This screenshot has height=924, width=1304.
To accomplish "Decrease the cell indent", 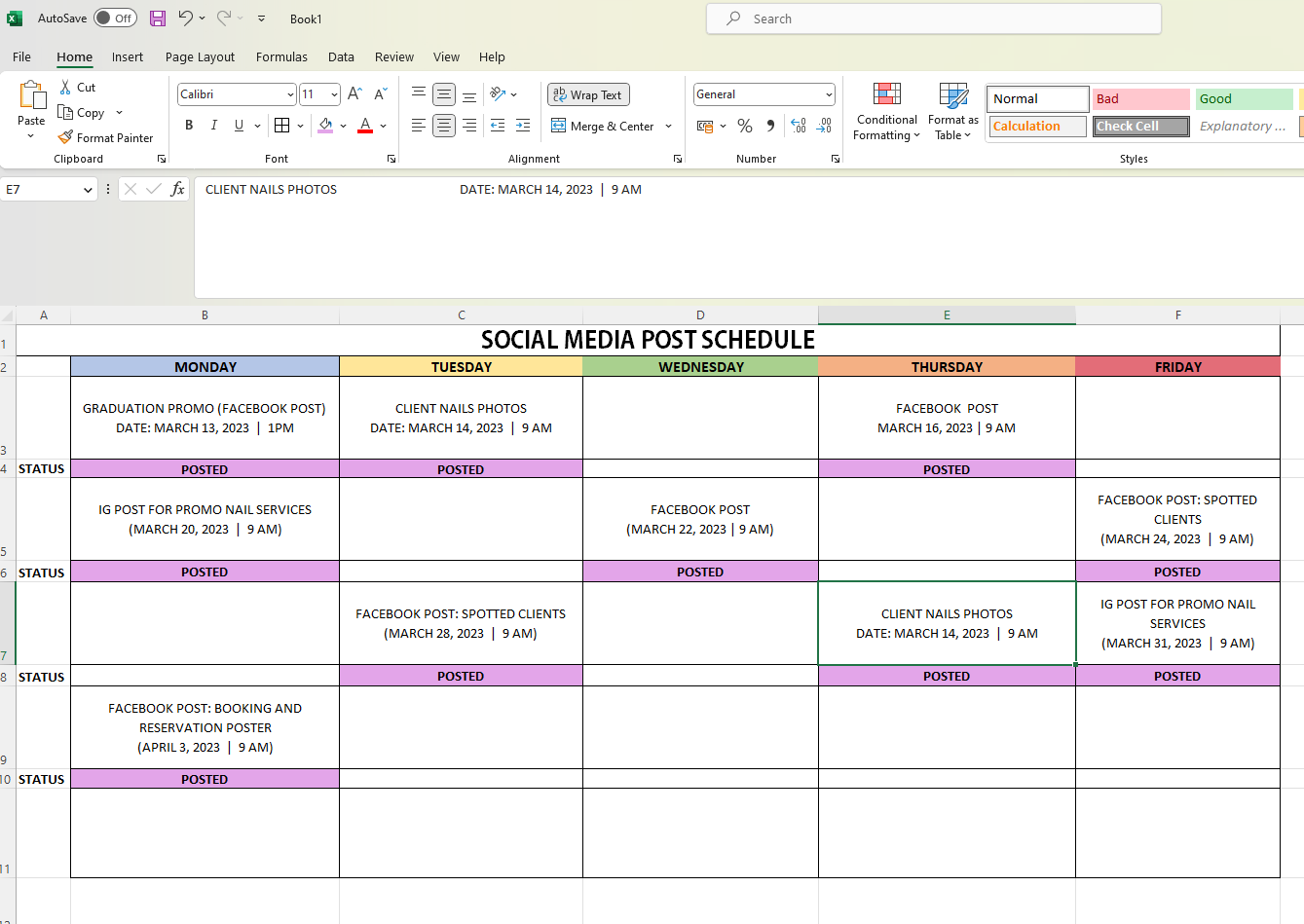I will point(498,126).
